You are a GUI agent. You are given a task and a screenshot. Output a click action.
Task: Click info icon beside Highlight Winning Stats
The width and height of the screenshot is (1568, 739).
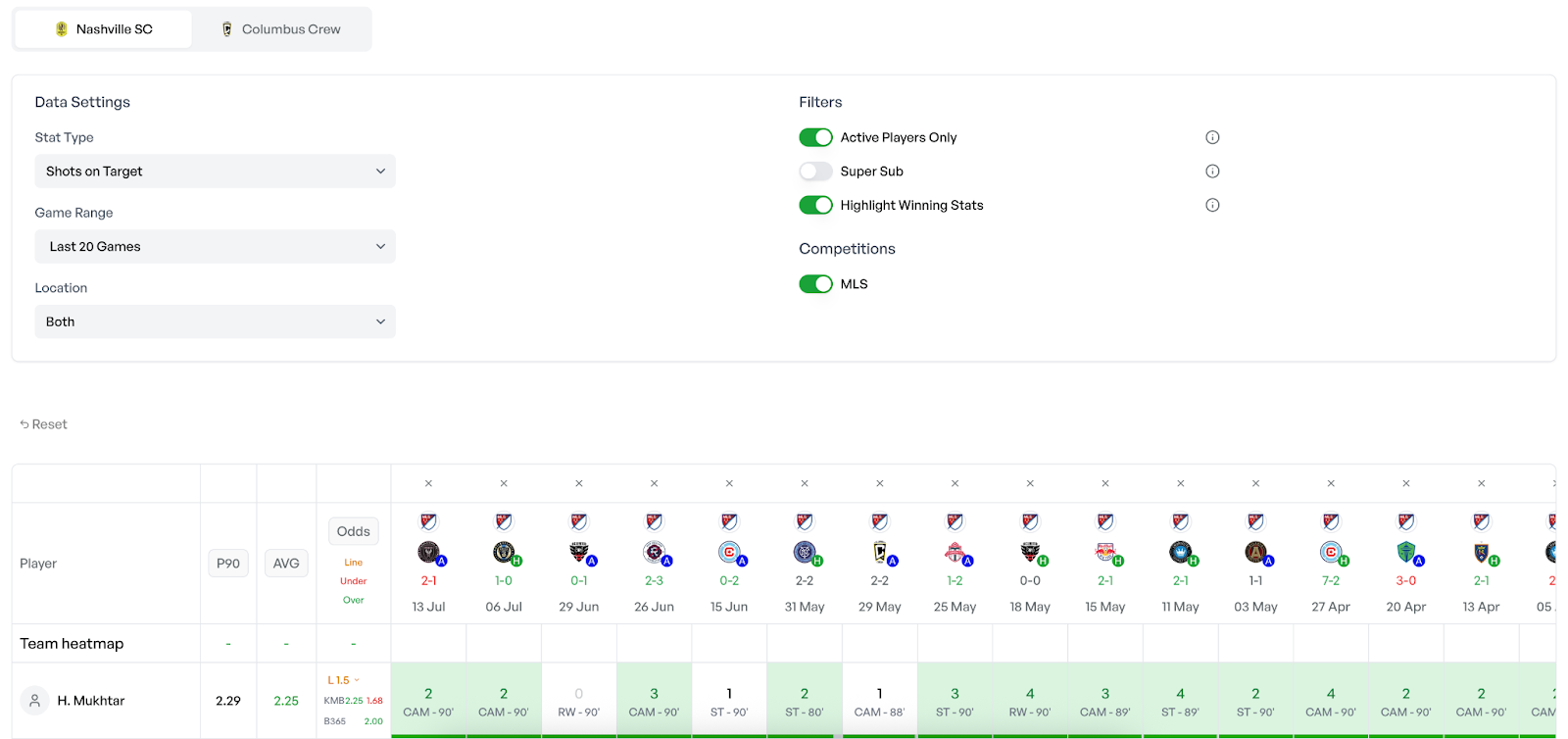1212,205
